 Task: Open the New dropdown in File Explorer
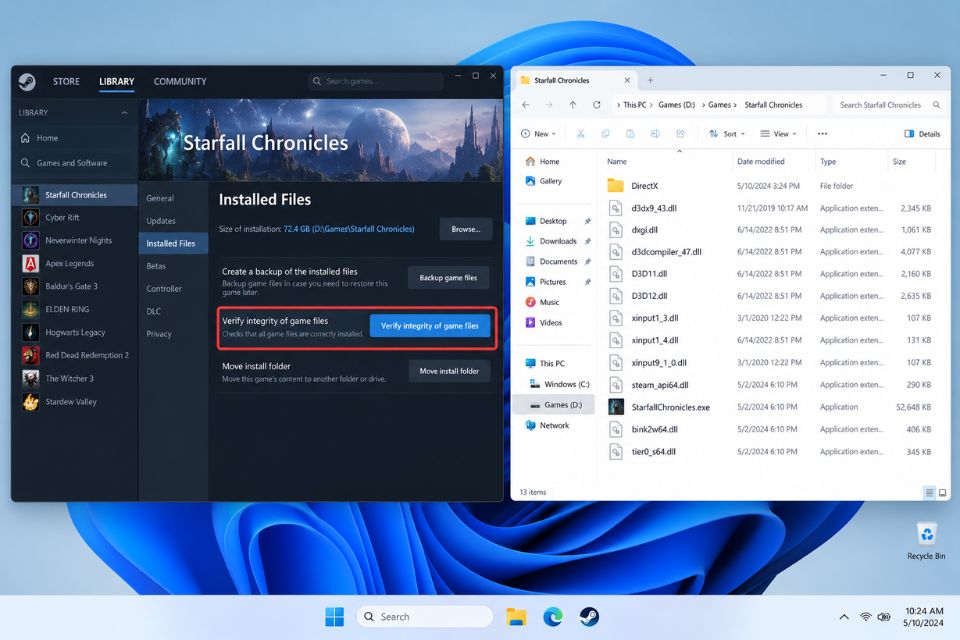[x=538, y=134]
